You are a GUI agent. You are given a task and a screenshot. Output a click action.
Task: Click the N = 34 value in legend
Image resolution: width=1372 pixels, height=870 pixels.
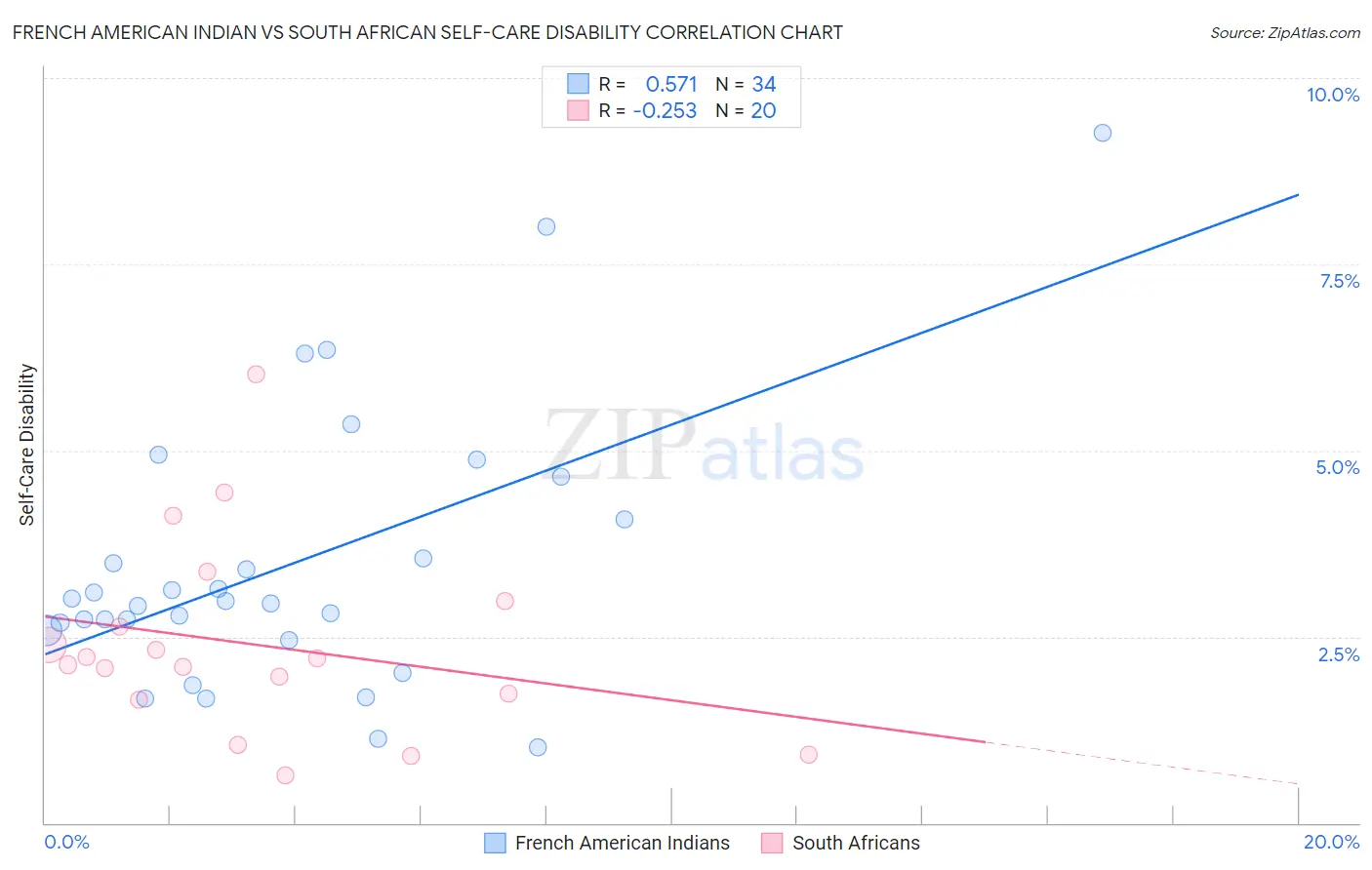click(x=746, y=84)
